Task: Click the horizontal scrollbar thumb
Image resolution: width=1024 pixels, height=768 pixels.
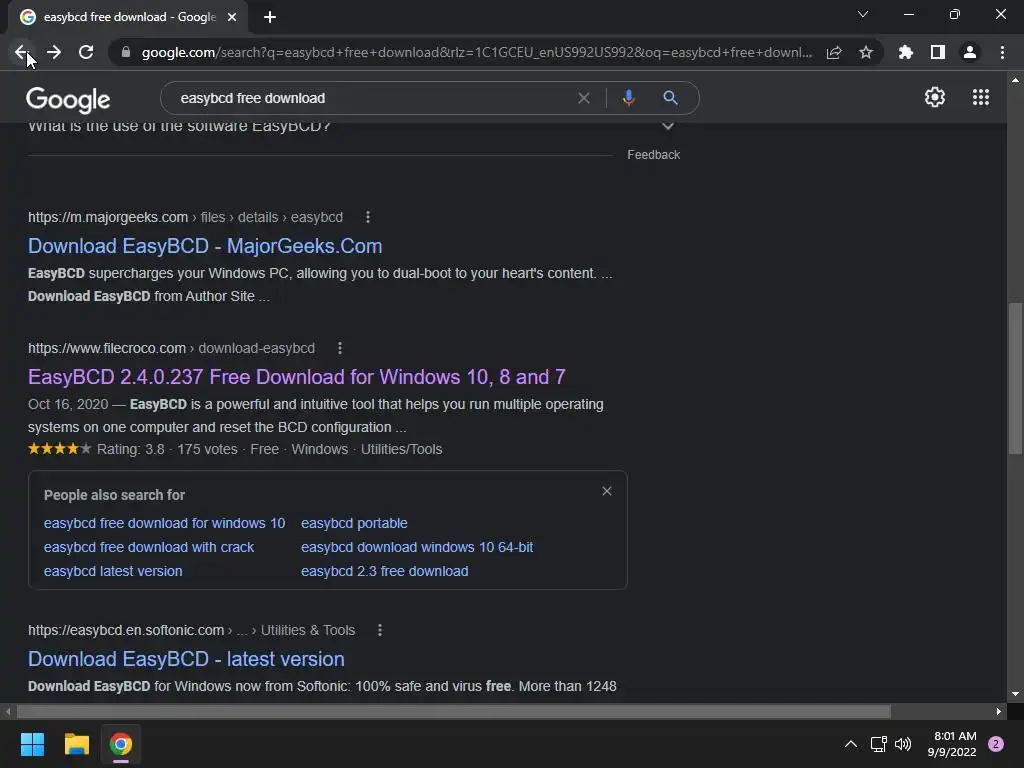Action: [454, 711]
